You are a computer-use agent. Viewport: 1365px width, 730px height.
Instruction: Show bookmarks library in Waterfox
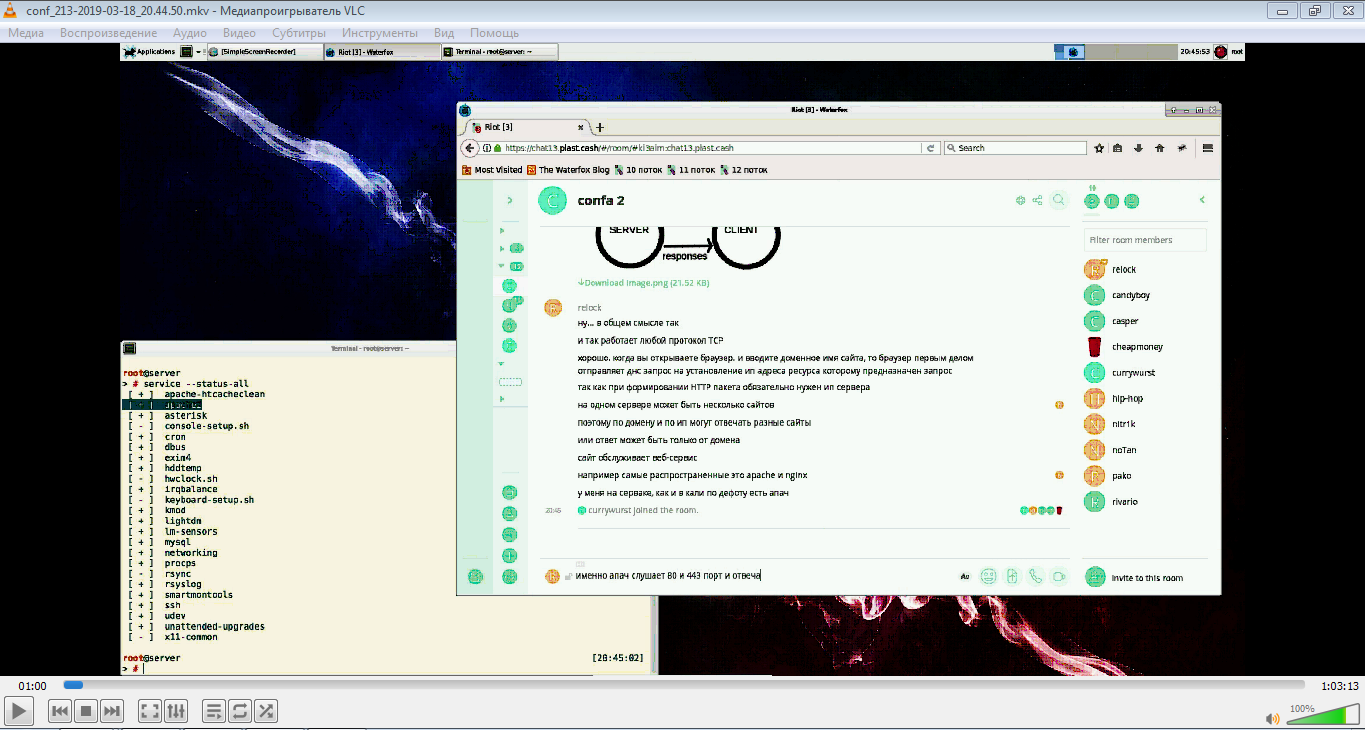point(1118,148)
